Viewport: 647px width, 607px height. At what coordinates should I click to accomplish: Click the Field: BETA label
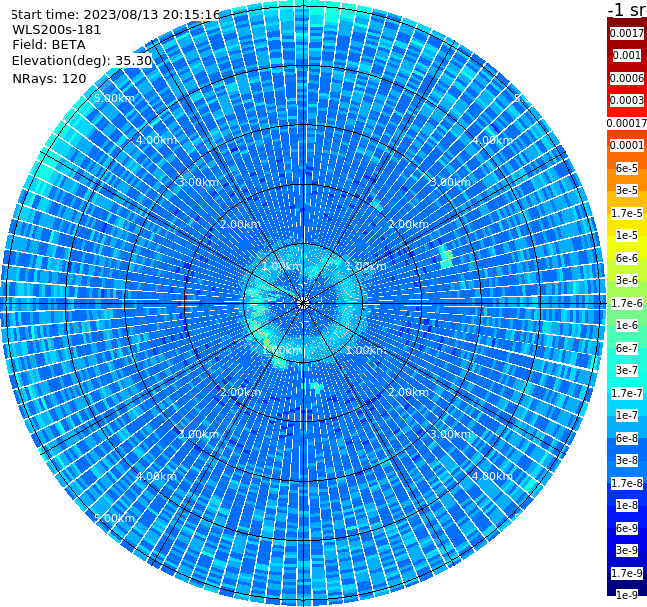[x=49, y=45]
